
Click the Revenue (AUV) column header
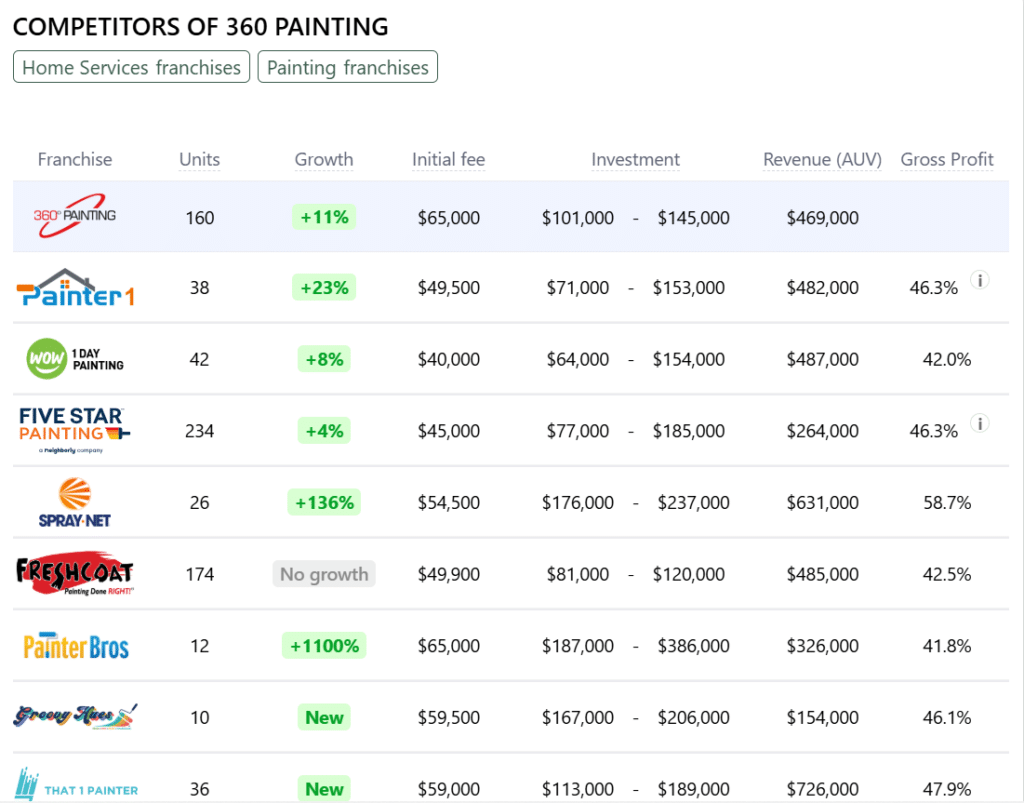822,159
